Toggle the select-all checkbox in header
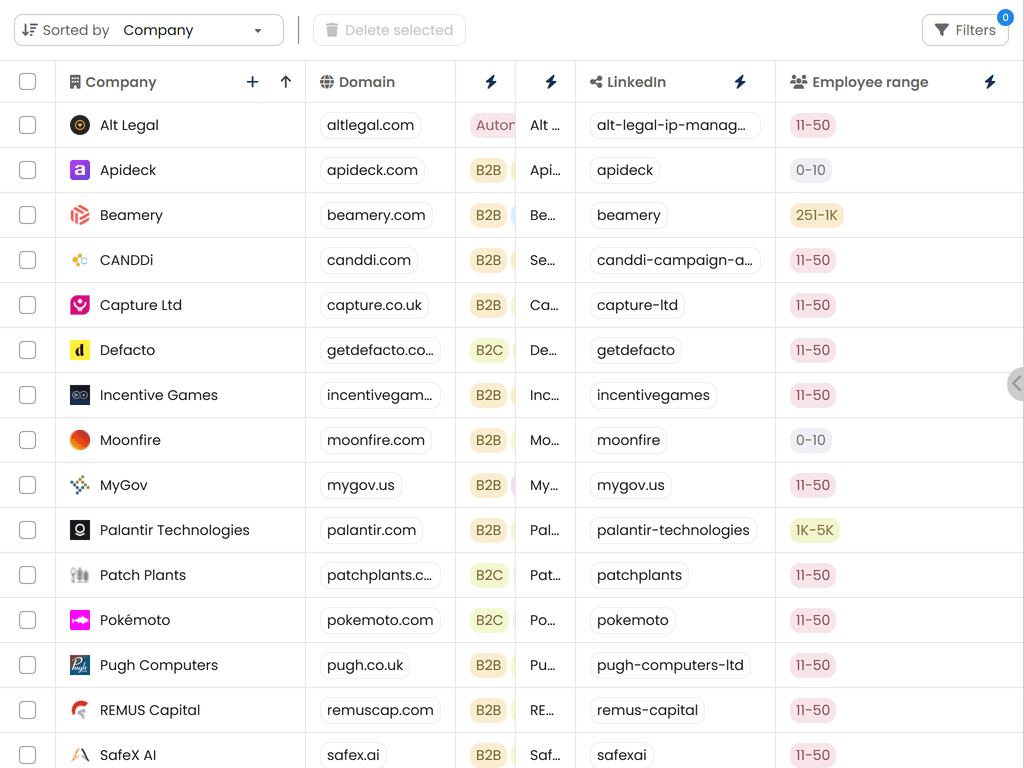Screen dimensions: 1024x768 tap(27, 82)
